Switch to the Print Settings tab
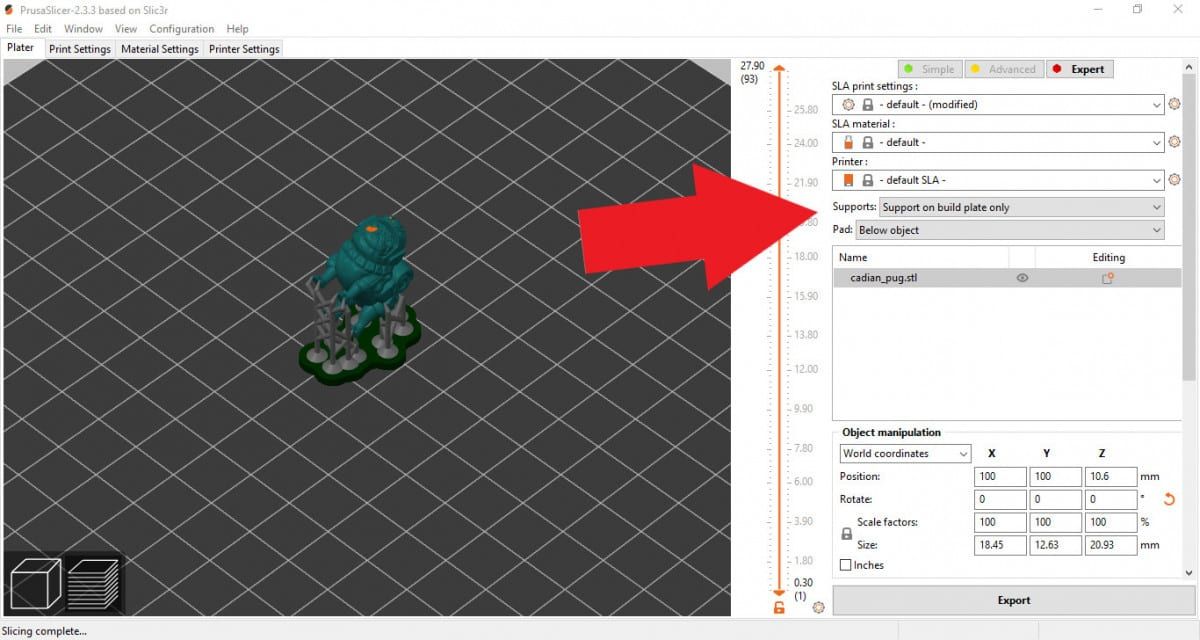This screenshot has width=1200, height=640. (x=79, y=48)
